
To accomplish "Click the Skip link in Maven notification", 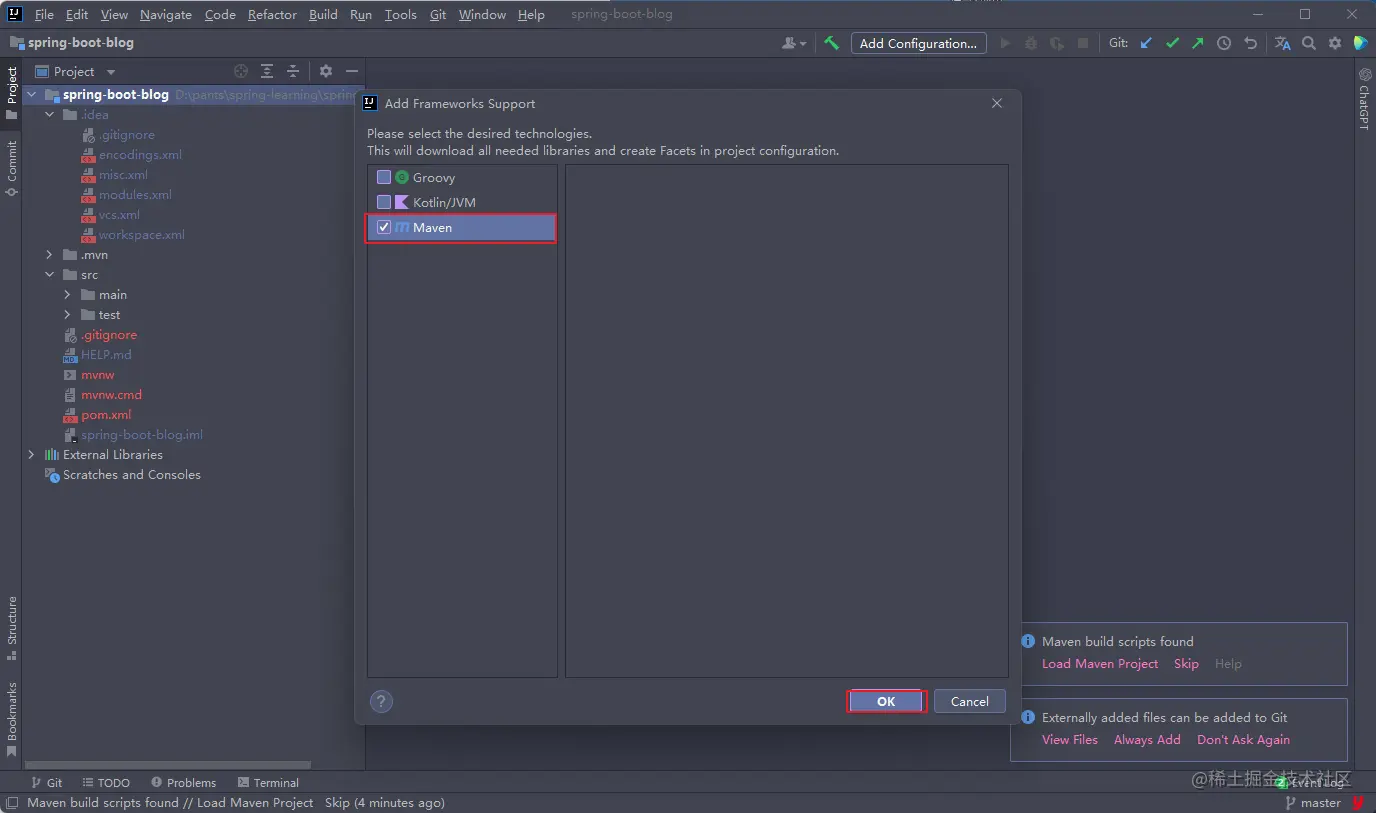I will point(1186,663).
